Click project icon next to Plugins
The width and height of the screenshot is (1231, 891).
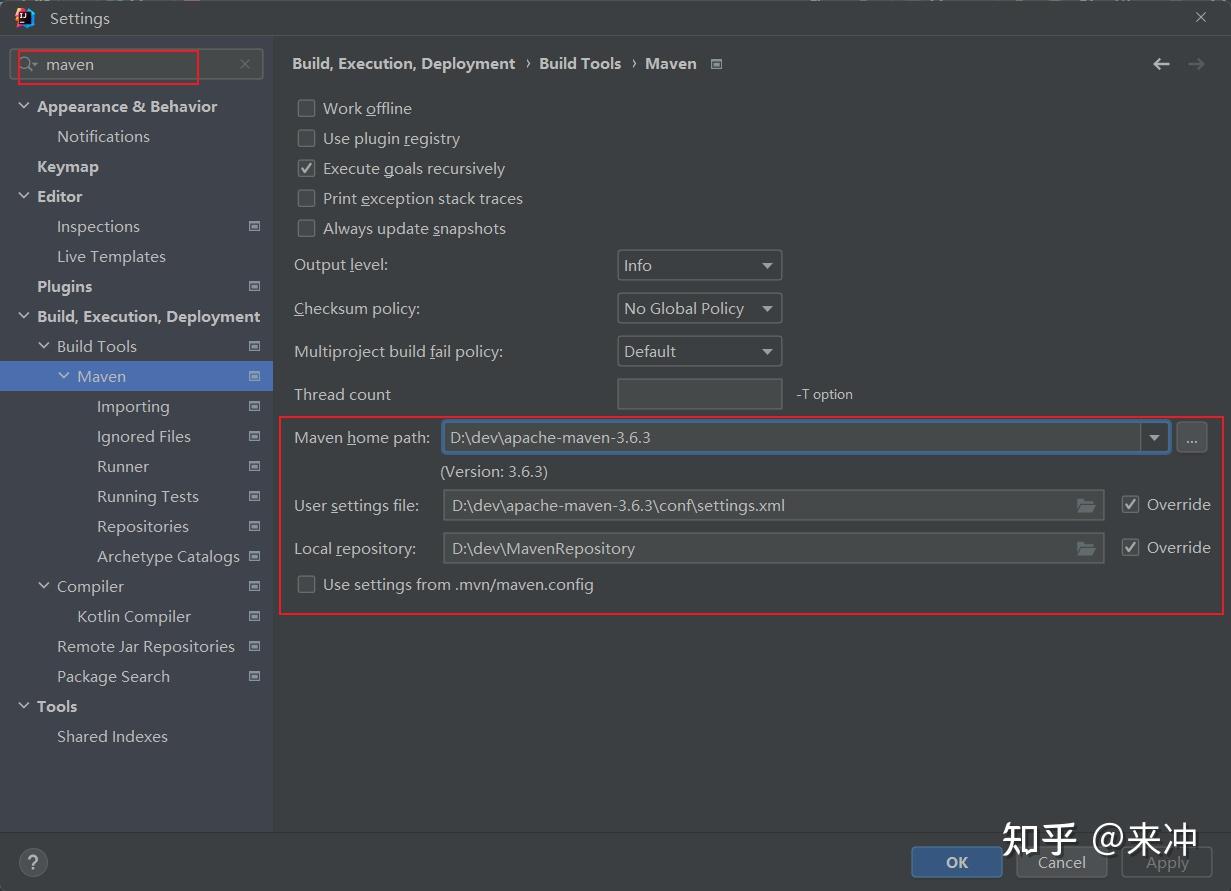coord(254,286)
